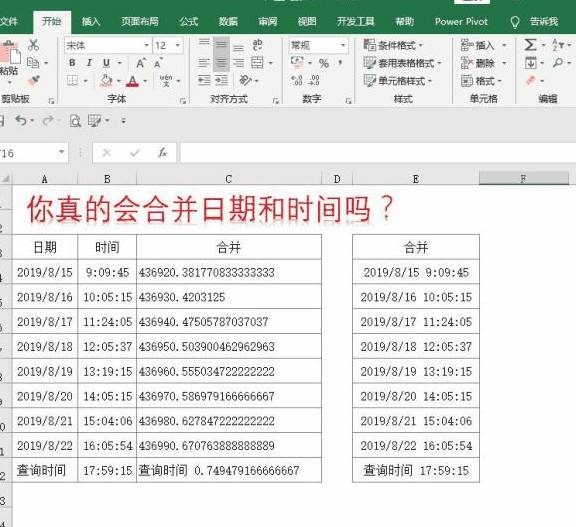Screen dimensions: 576x527
Task: Increase decimal places
Action: coord(297,80)
